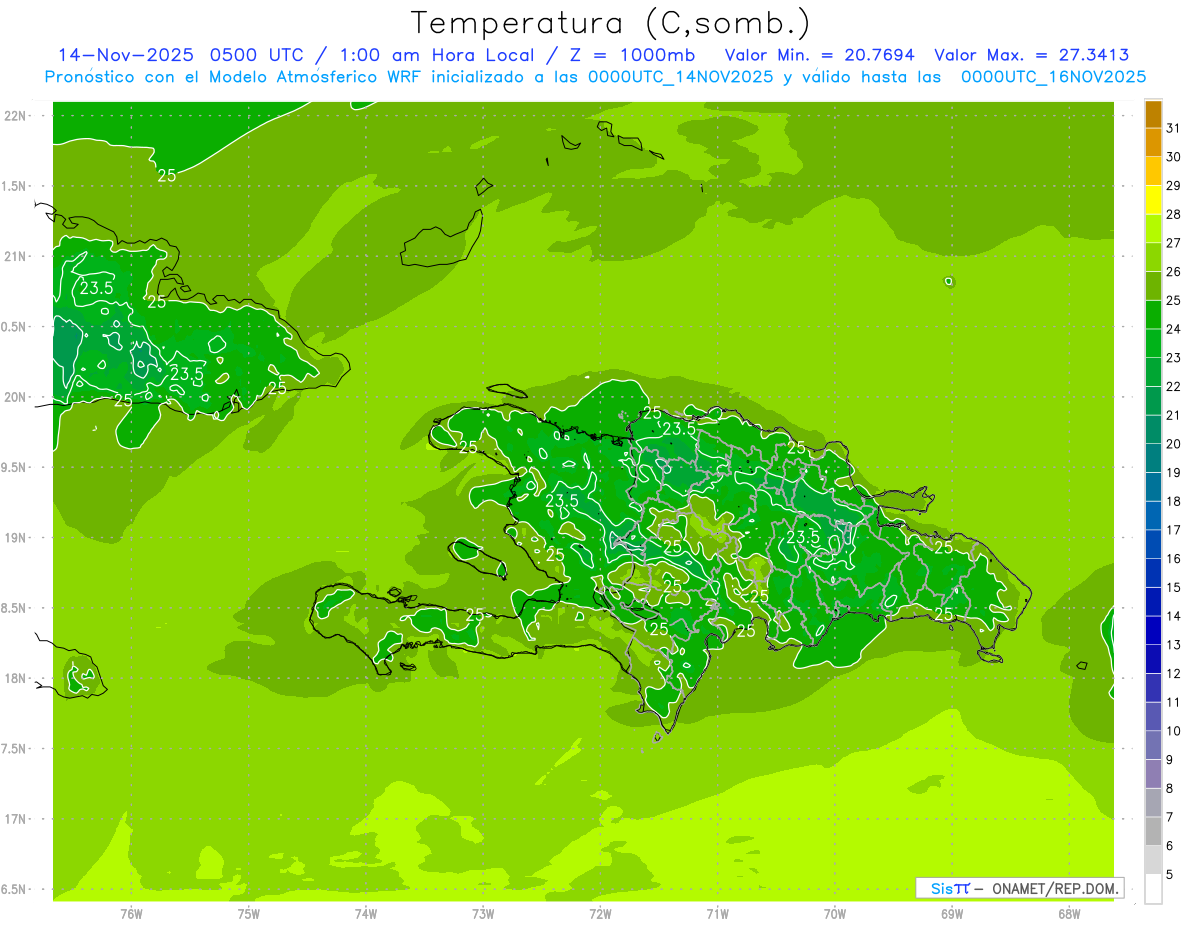Click the '22' colorbar scale label

(x=1174, y=387)
